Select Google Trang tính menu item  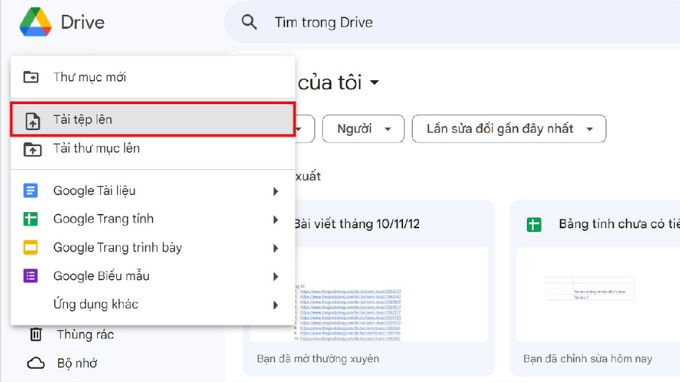[153, 219]
